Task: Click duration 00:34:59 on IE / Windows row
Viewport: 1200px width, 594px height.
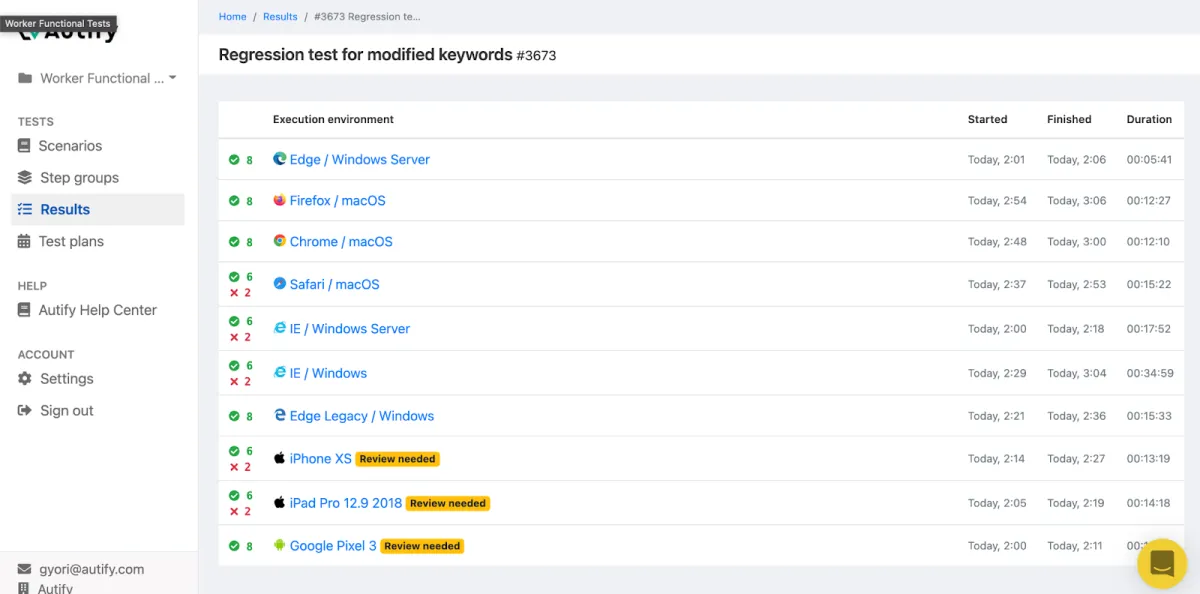Action: (1149, 373)
